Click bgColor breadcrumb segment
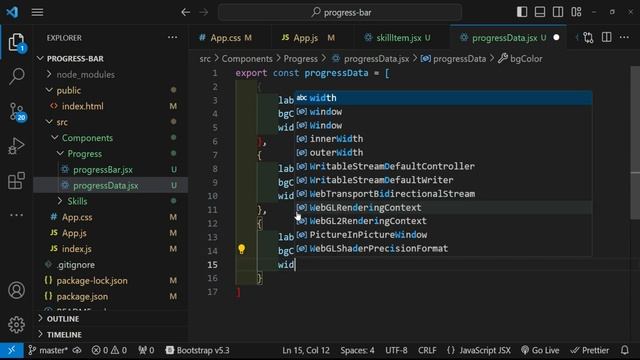The height and width of the screenshot is (360, 640). (526, 59)
